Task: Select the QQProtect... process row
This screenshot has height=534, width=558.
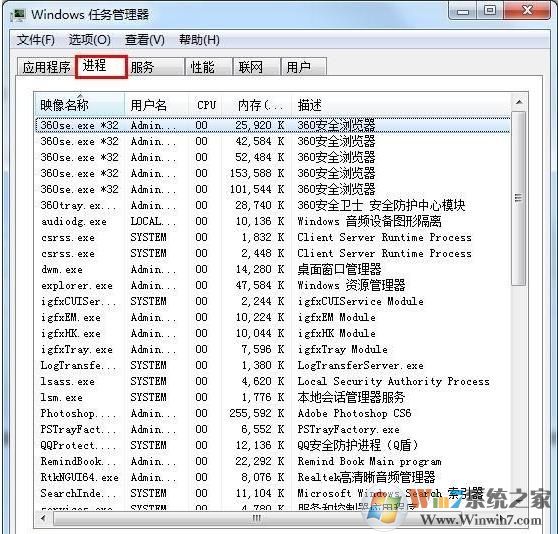Action: (x=273, y=445)
